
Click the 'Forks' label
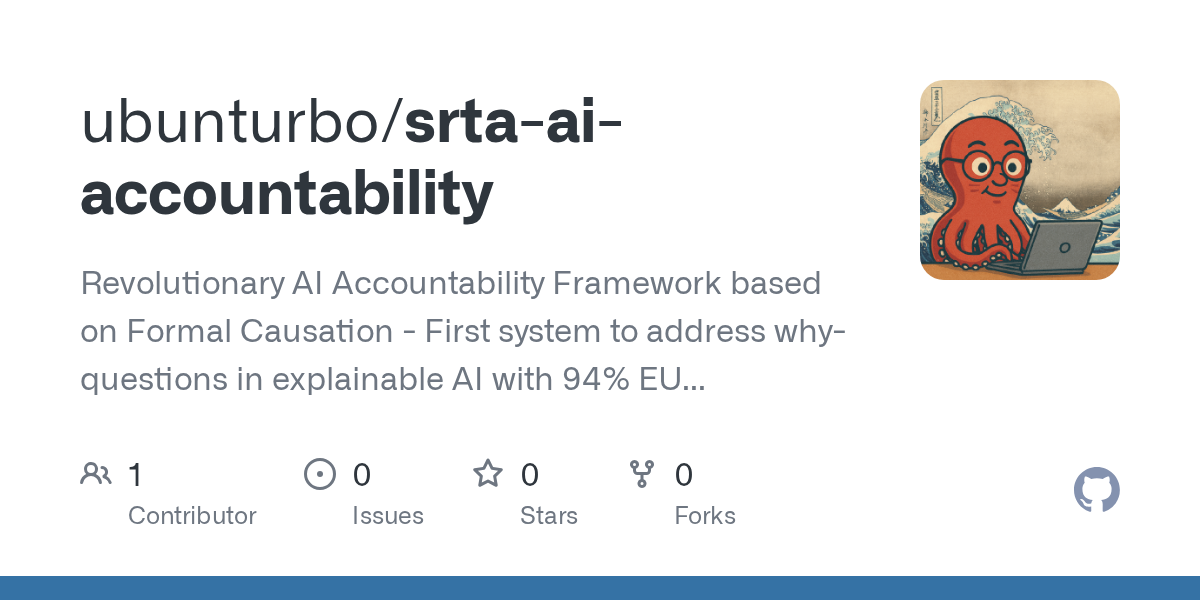[705, 516]
